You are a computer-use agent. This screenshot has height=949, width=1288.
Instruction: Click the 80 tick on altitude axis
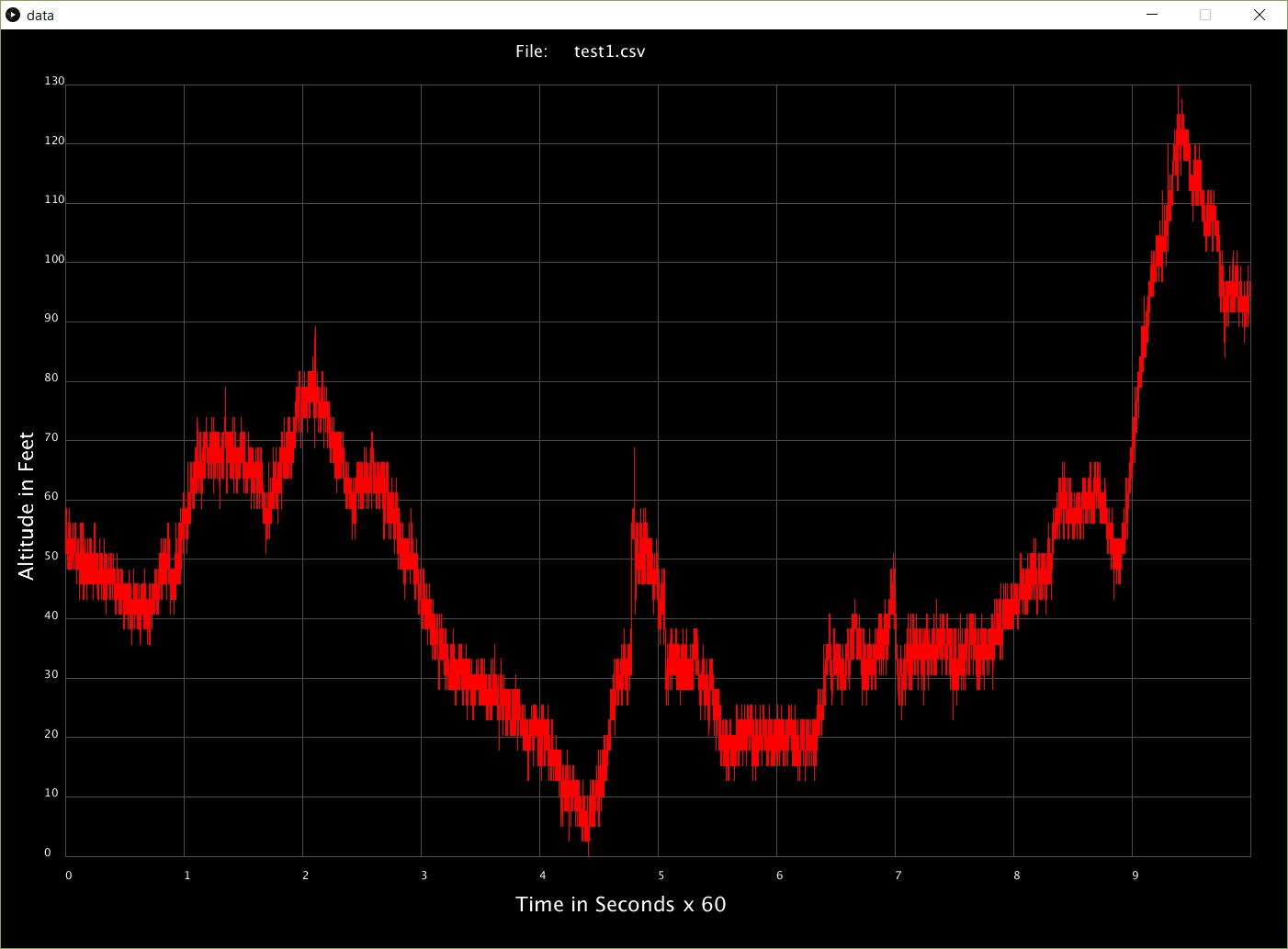coord(51,378)
